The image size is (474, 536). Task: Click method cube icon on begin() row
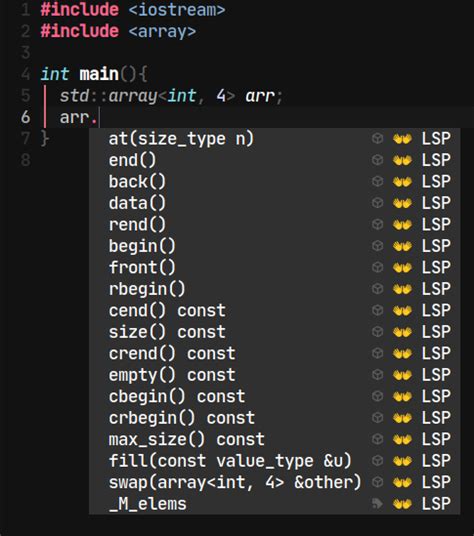[377, 246]
